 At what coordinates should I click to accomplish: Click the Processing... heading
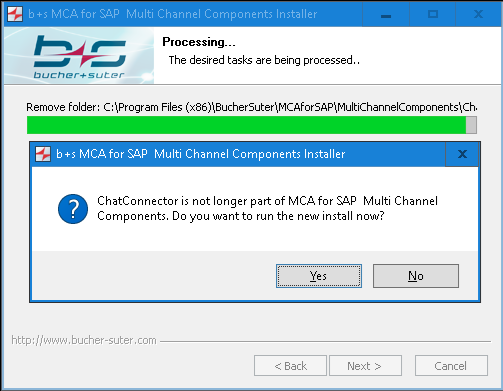click(x=199, y=42)
